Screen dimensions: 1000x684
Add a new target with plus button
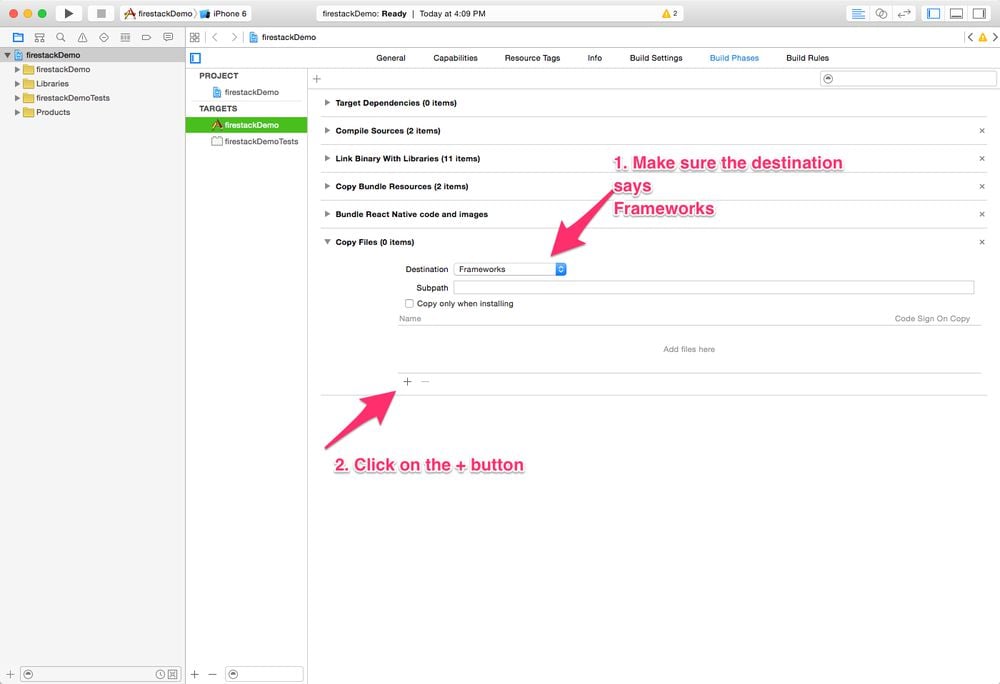click(195, 674)
